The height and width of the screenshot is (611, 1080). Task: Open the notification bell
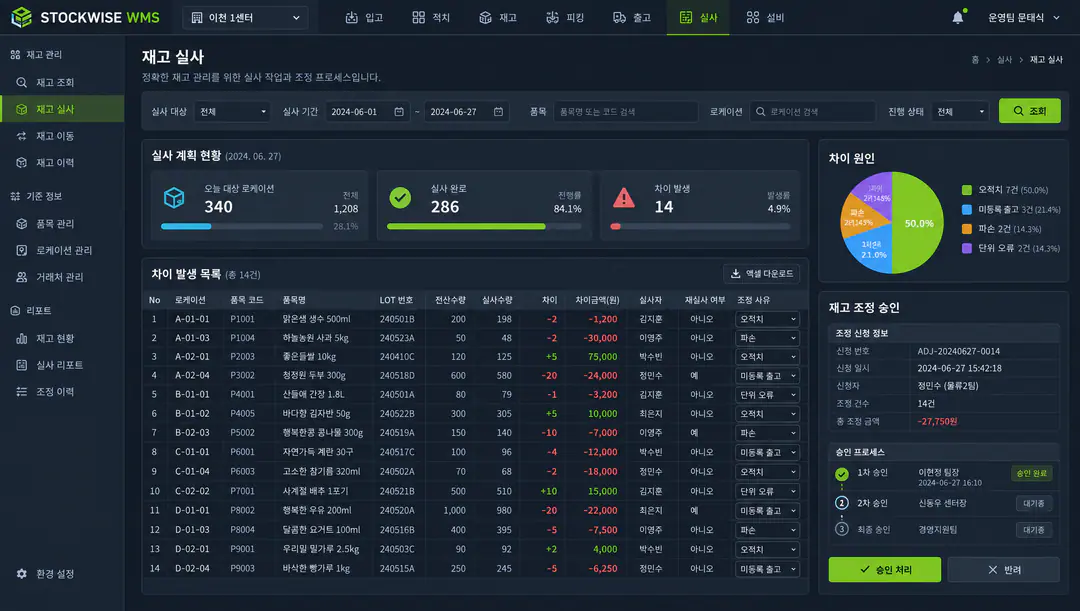click(x=958, y=17)
